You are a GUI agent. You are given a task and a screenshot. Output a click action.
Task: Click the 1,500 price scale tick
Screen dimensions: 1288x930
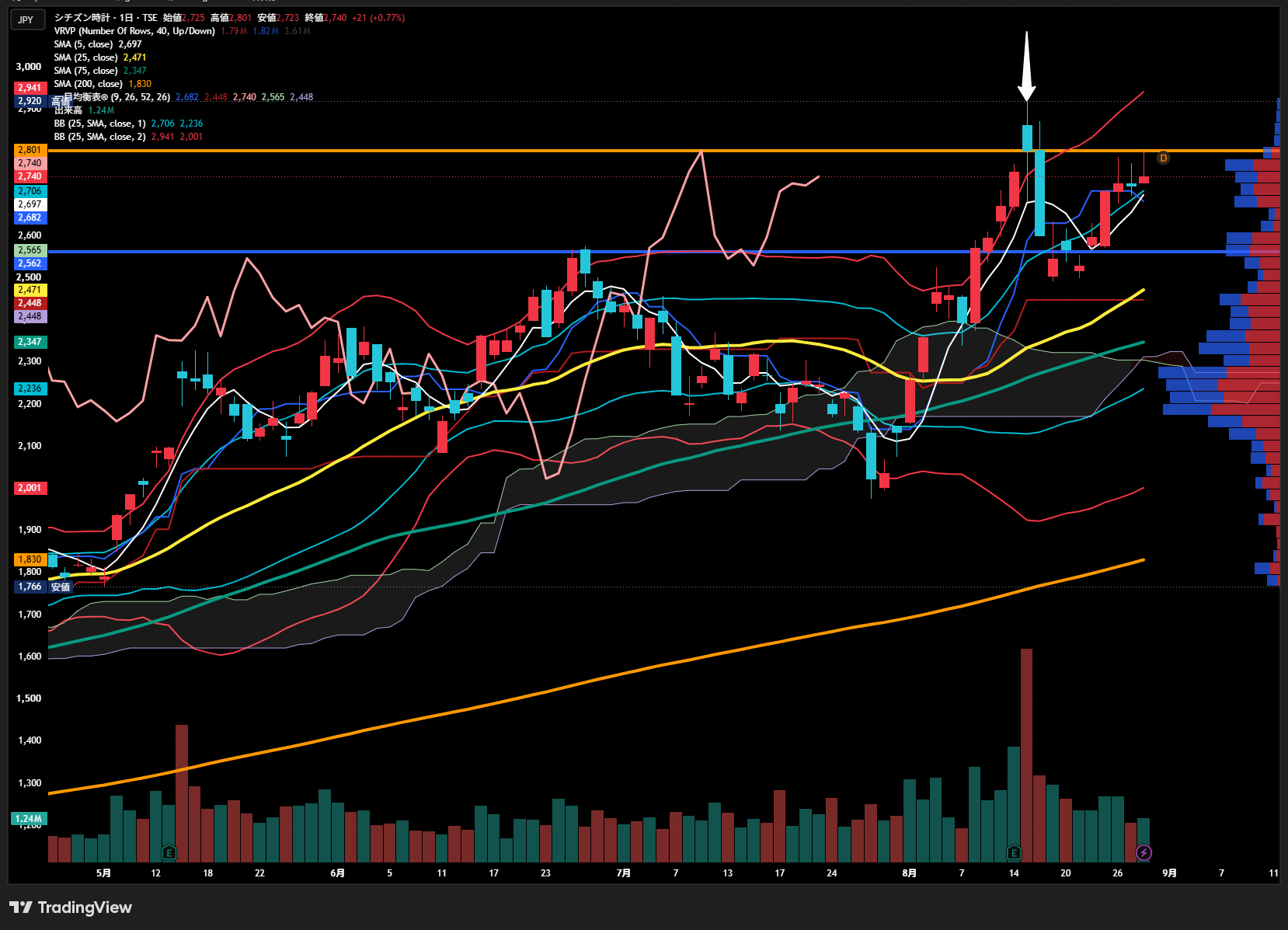(30, 698)
